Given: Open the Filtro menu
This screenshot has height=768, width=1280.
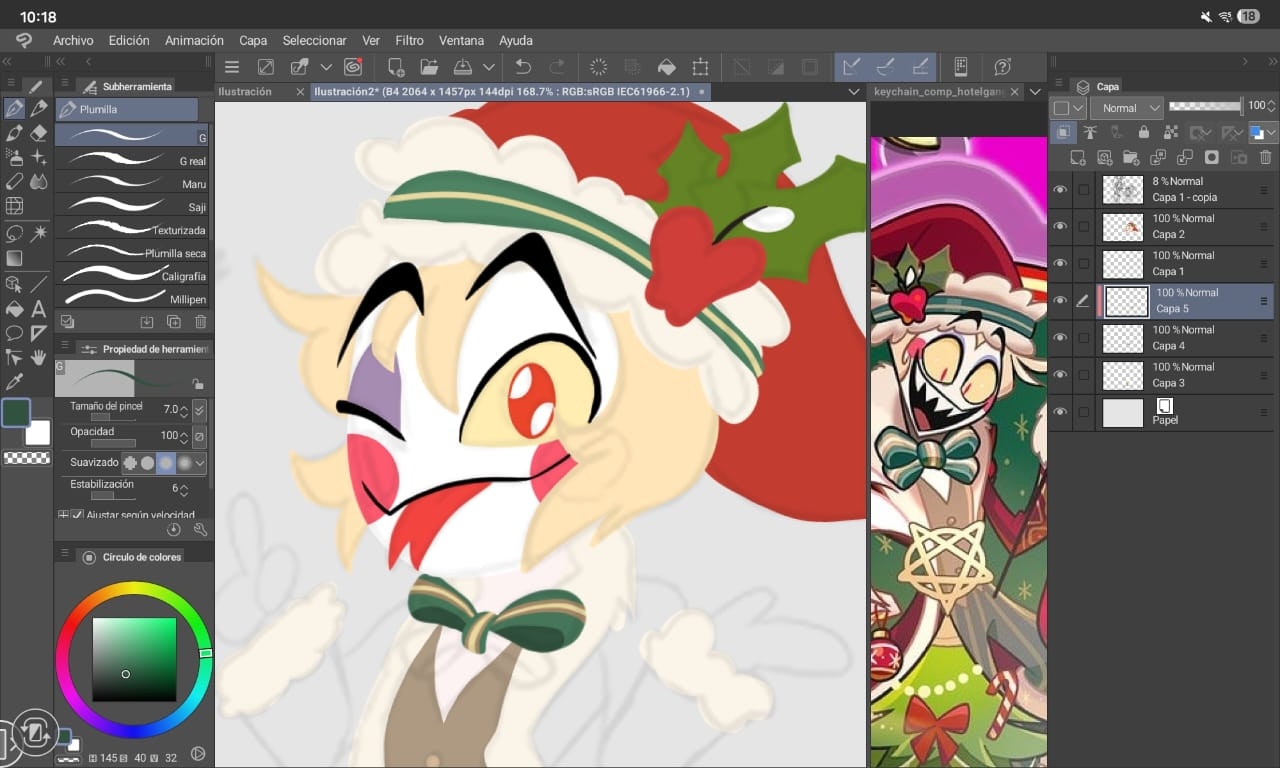Looking at the screenshot, I should (x=409, y=41).
